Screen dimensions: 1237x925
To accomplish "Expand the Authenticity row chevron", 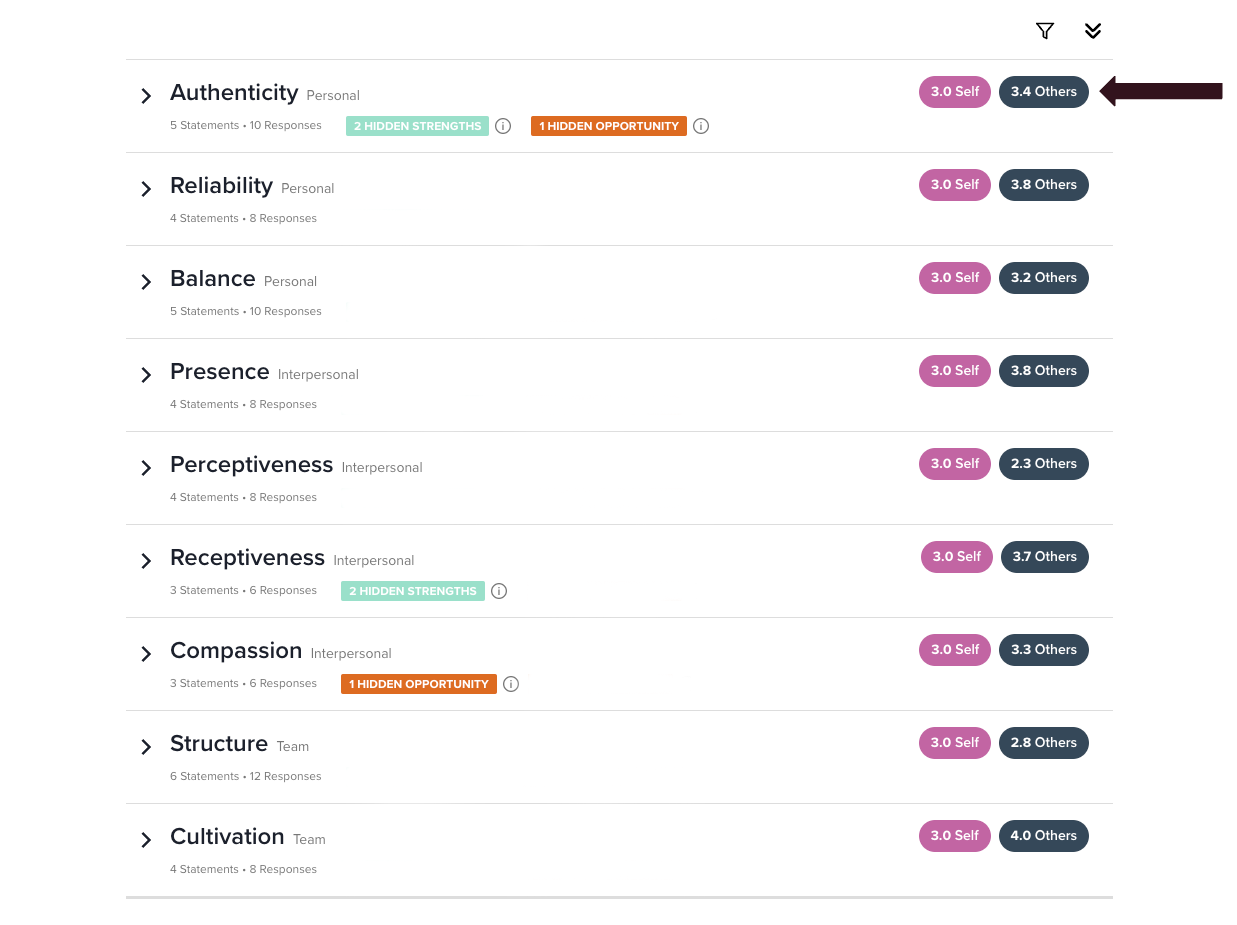I will click(x=146, y=96).
